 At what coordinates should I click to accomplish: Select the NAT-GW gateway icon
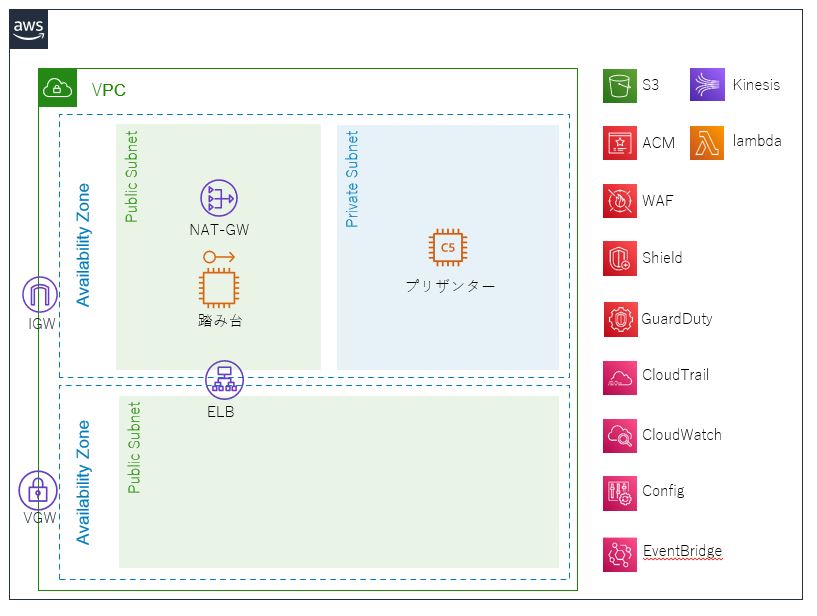(x=219, y=198)
